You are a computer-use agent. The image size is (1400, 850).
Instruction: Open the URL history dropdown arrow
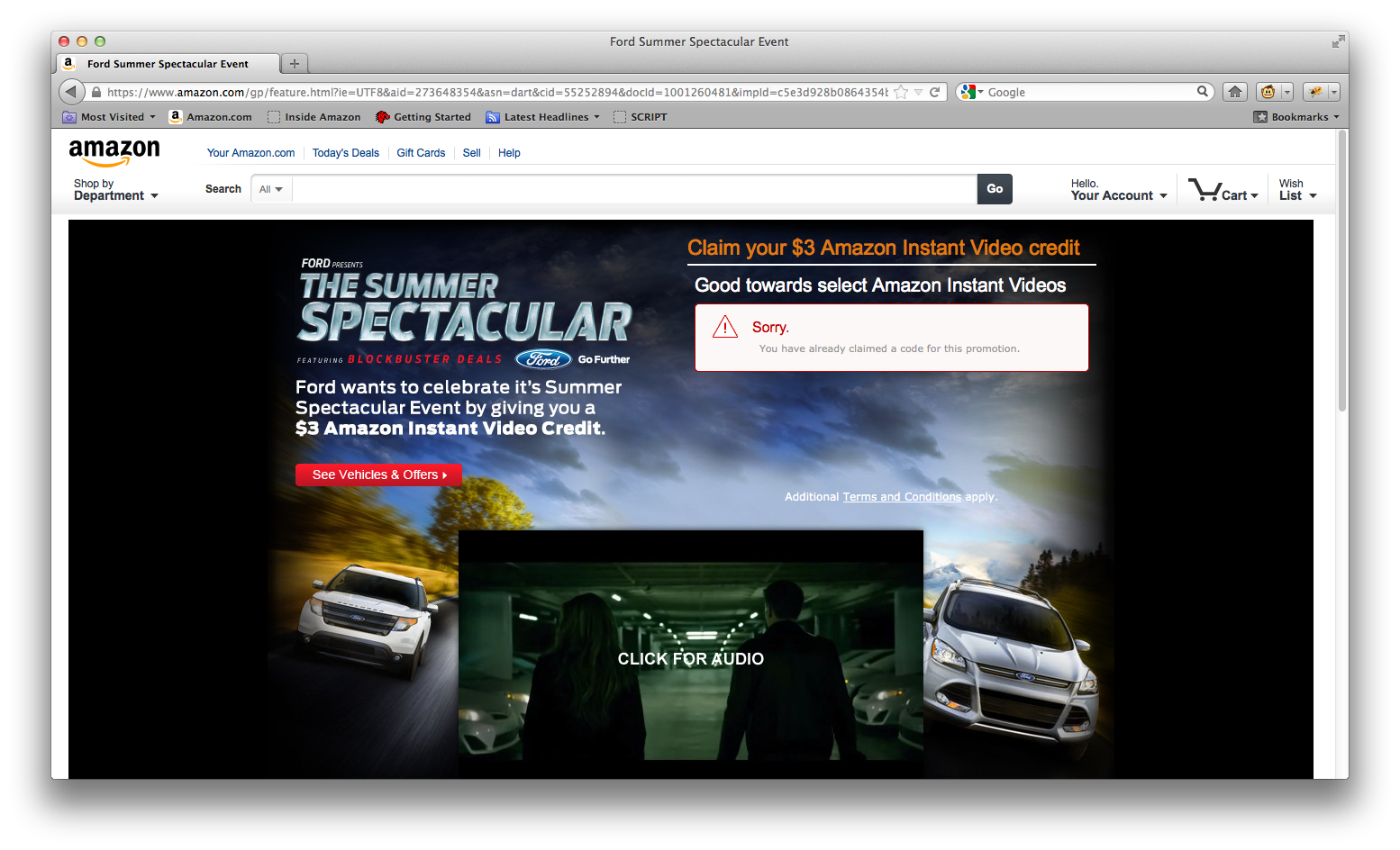coord(918,92)
